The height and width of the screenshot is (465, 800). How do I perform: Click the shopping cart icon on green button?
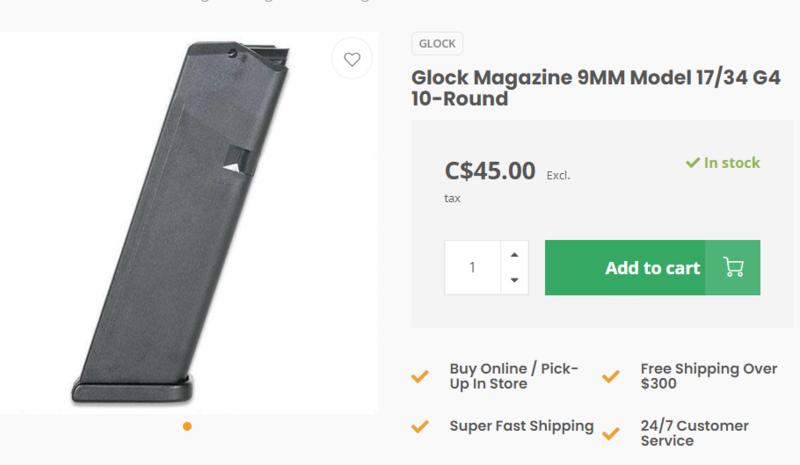point(733,267)
